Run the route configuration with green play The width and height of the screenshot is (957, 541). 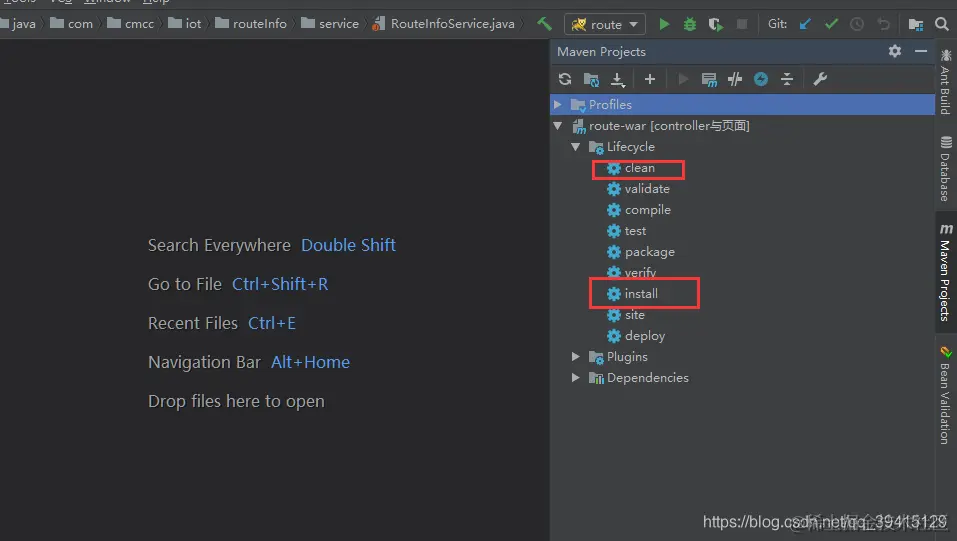point(664,24)
